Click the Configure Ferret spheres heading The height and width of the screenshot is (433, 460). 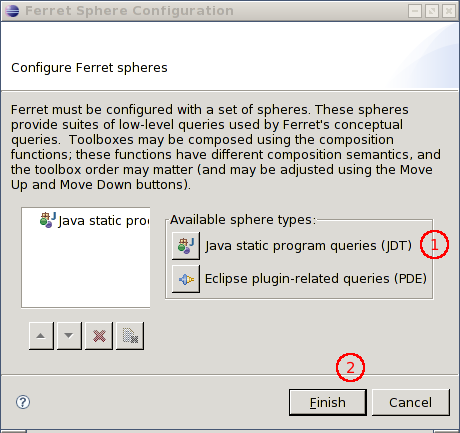point(89,68)
